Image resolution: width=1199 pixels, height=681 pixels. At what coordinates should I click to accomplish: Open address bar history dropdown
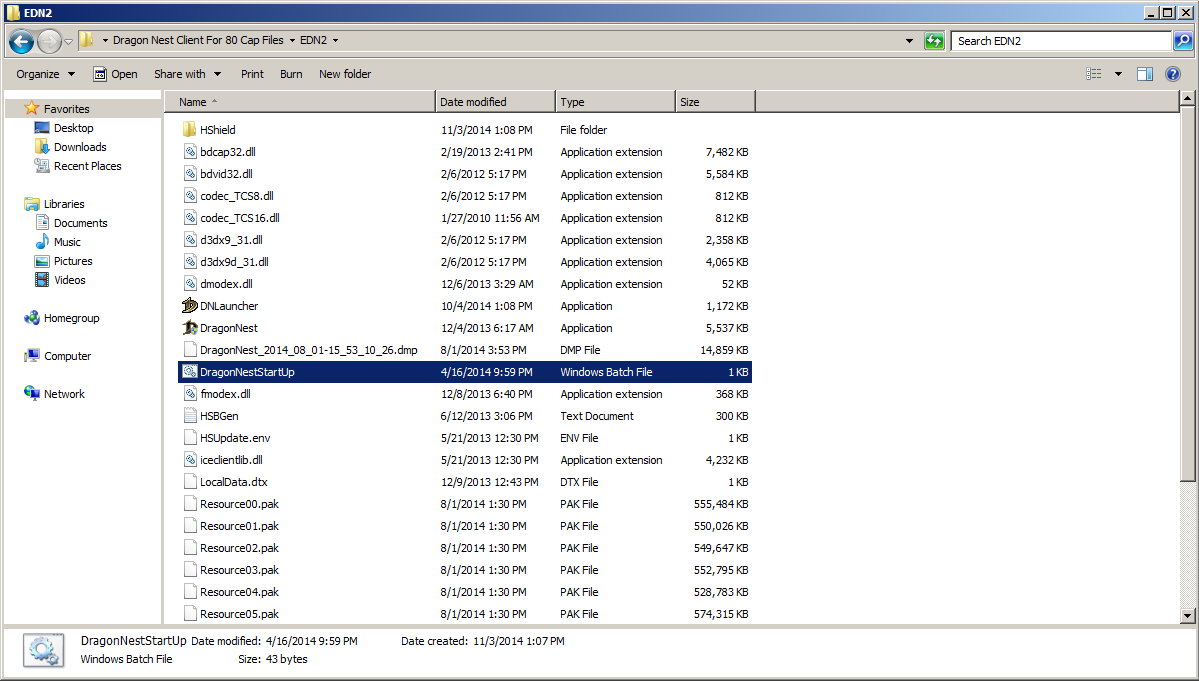909,41
